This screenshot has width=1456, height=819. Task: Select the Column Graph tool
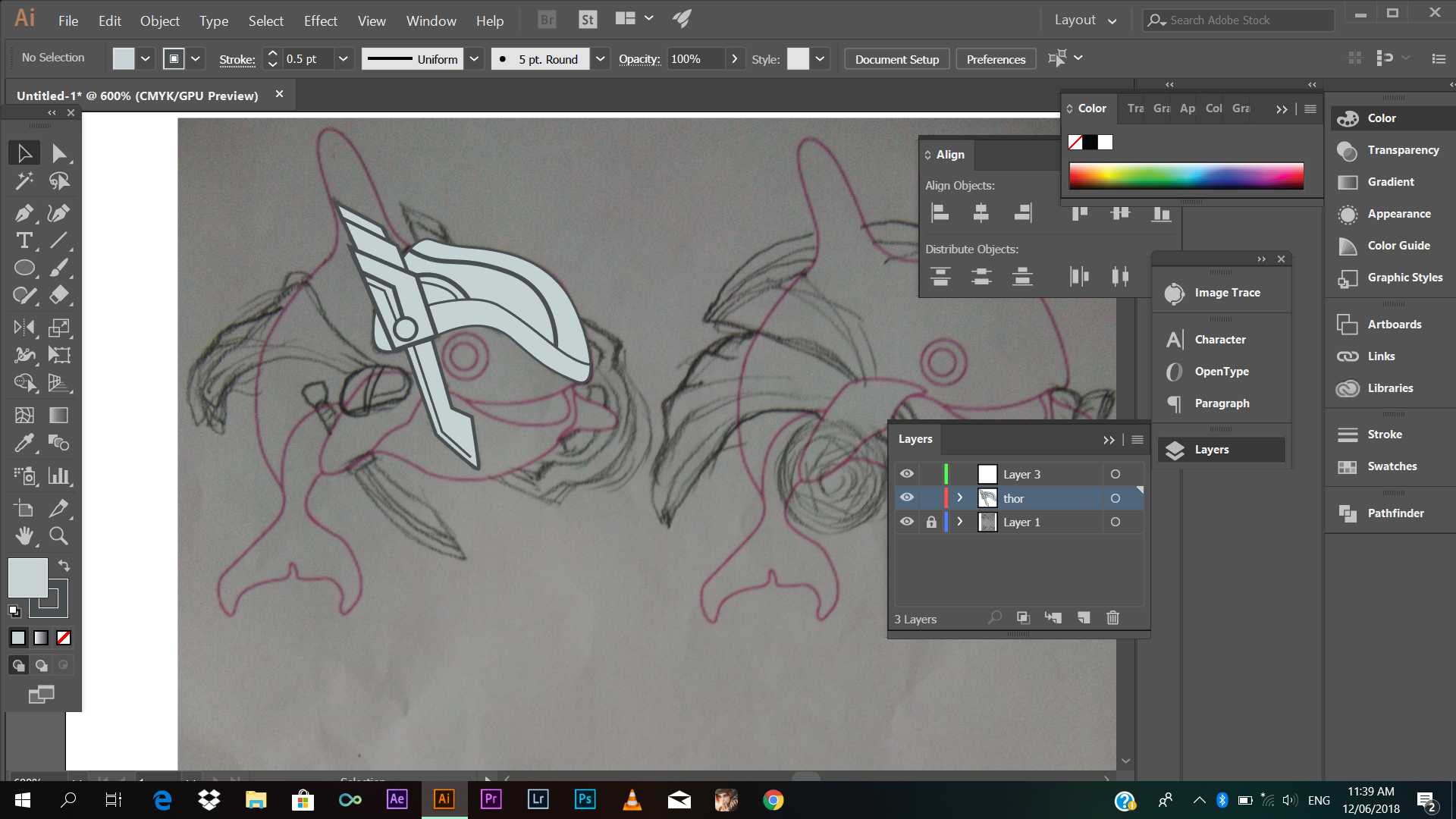click(x=59, y=475)
